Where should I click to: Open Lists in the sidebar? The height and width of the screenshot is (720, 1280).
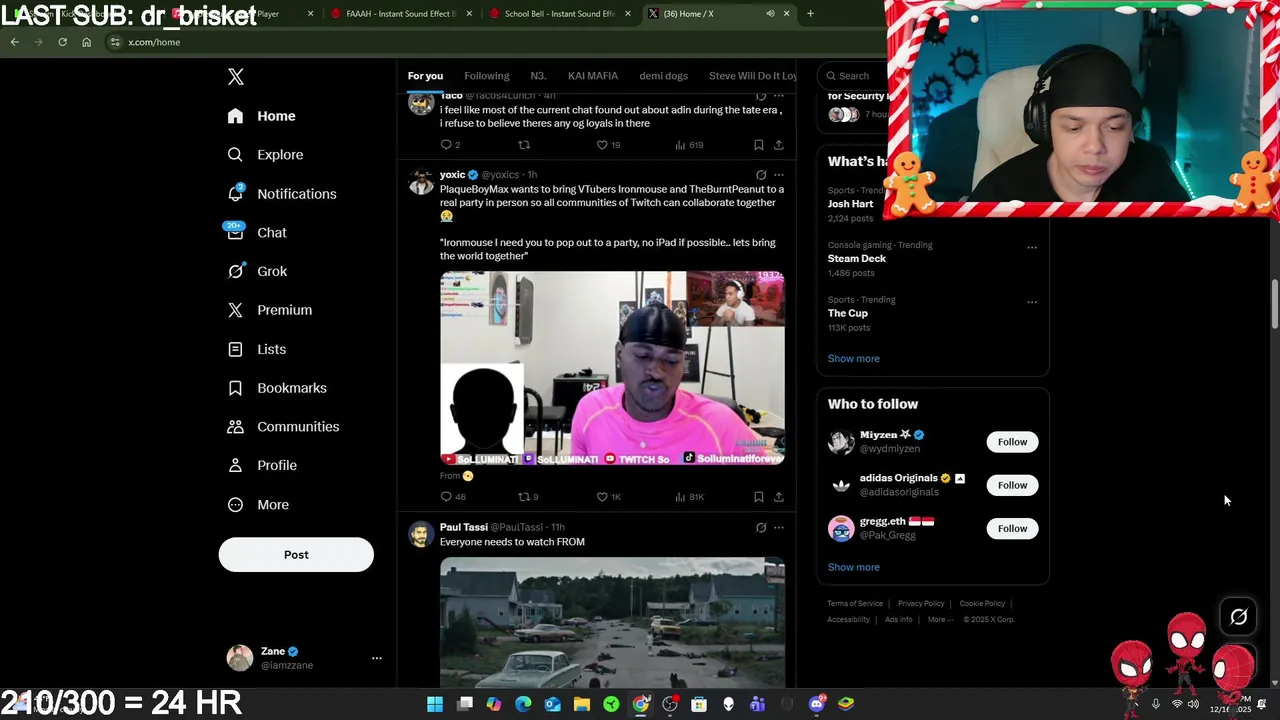(256, 349)
